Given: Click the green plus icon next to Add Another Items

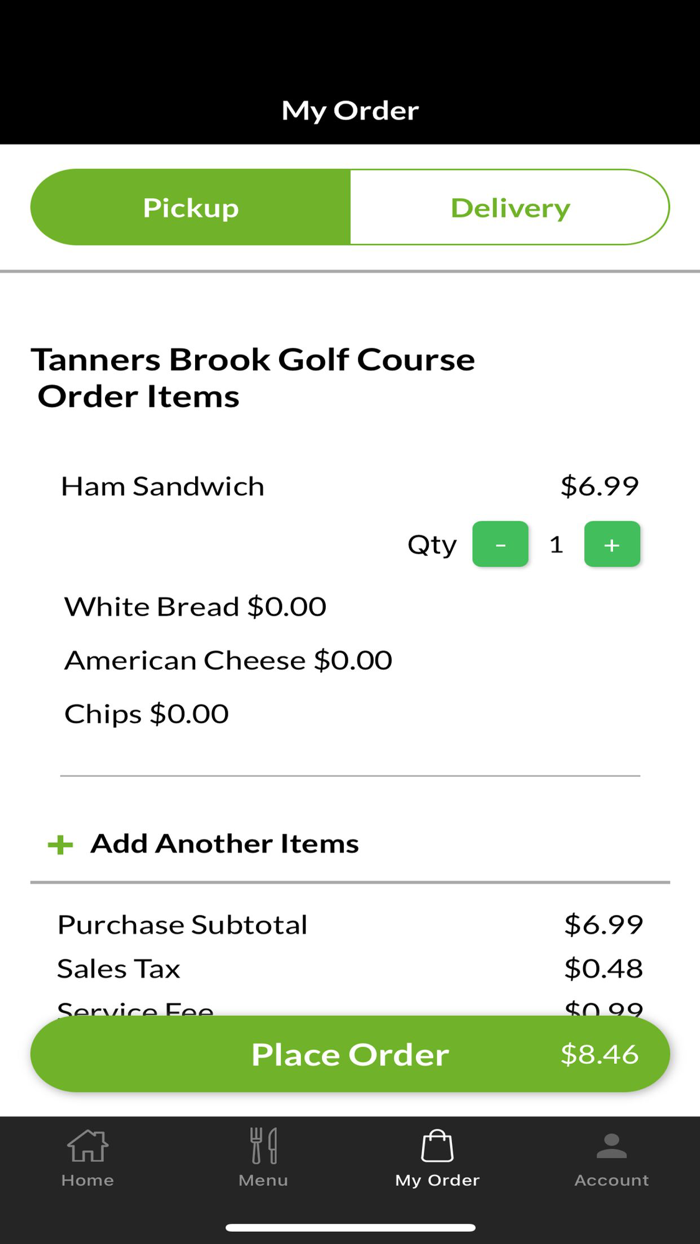Looking at the screenshot, I should pos(60,843).
